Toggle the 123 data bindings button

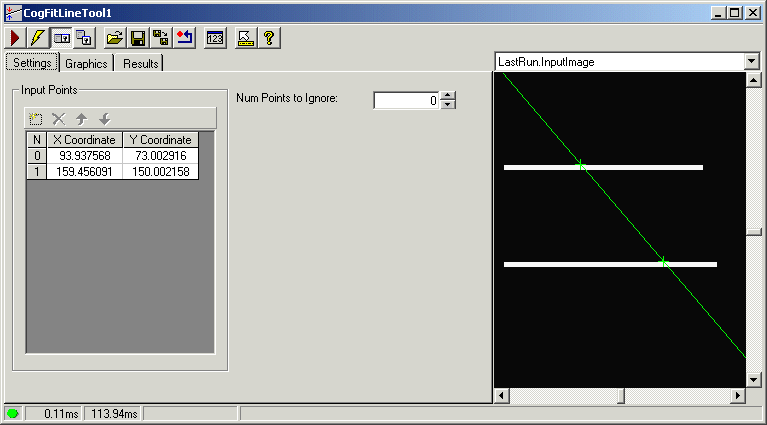[x=215, y=38]
